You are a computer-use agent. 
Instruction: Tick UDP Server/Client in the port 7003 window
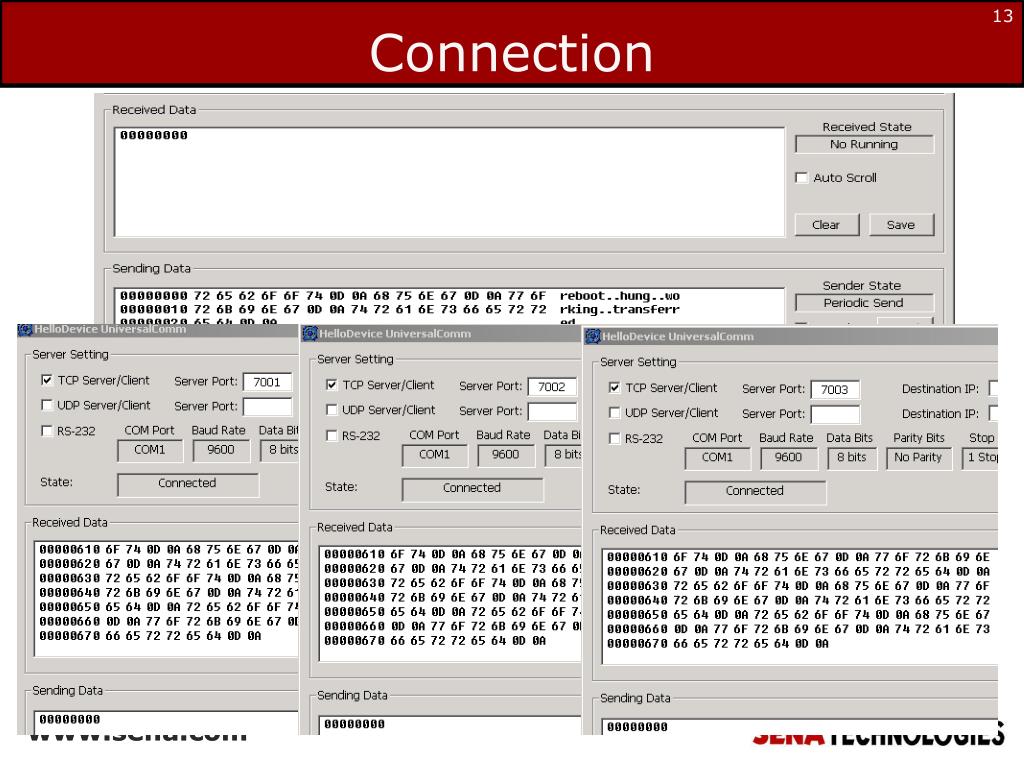tap(615, 413)
